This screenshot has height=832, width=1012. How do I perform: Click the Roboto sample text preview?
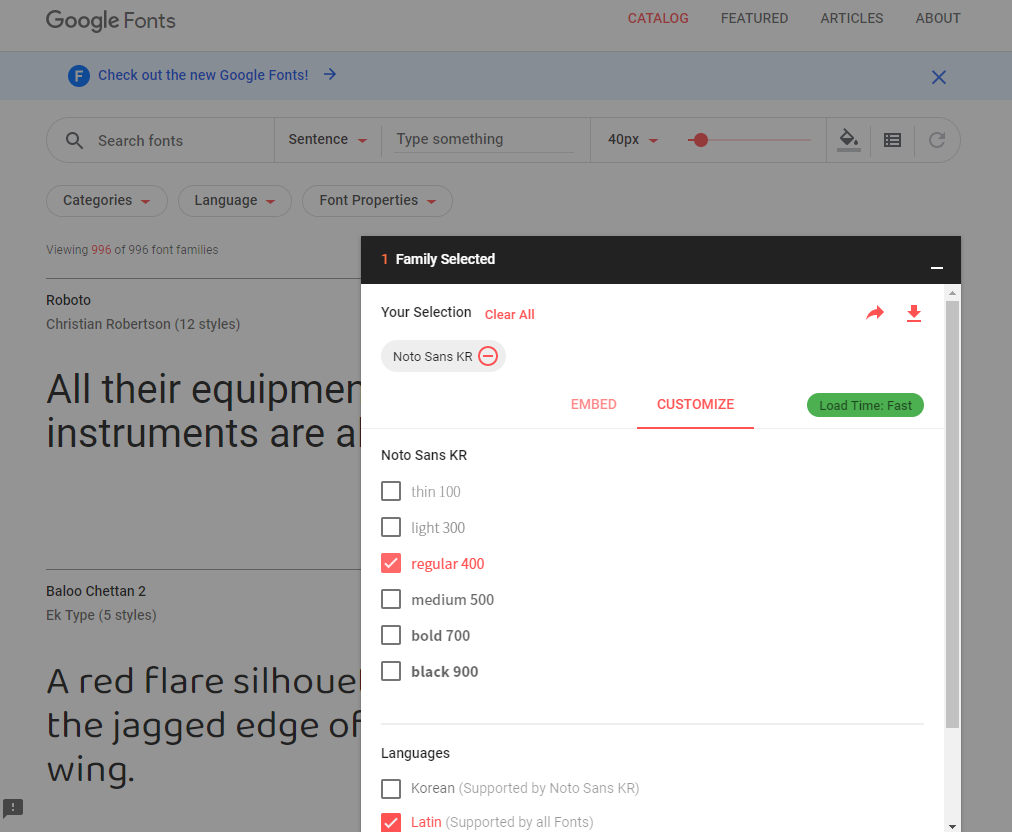click(203, 411)
